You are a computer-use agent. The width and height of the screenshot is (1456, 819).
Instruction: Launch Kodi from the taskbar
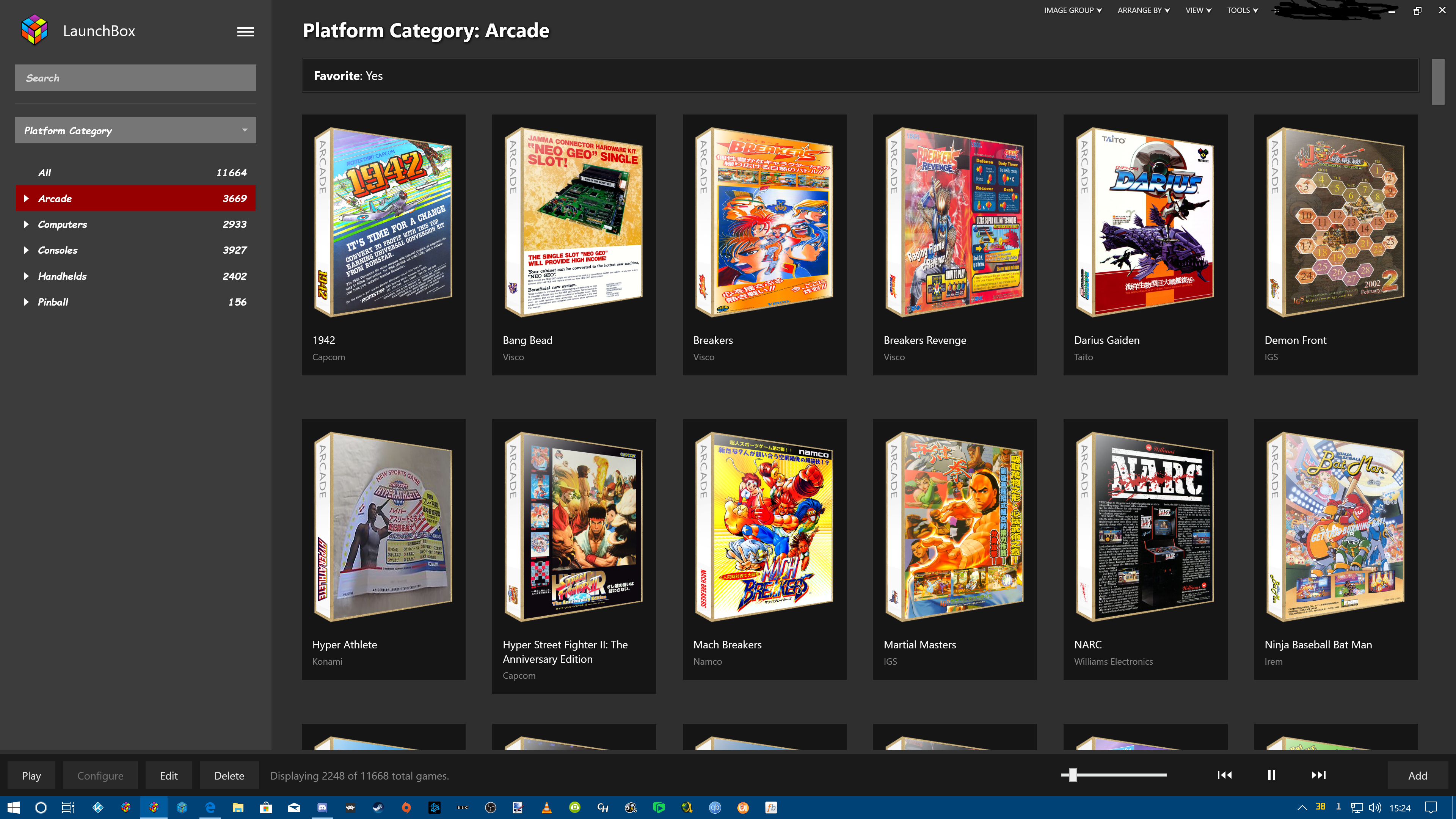point(98,808)
